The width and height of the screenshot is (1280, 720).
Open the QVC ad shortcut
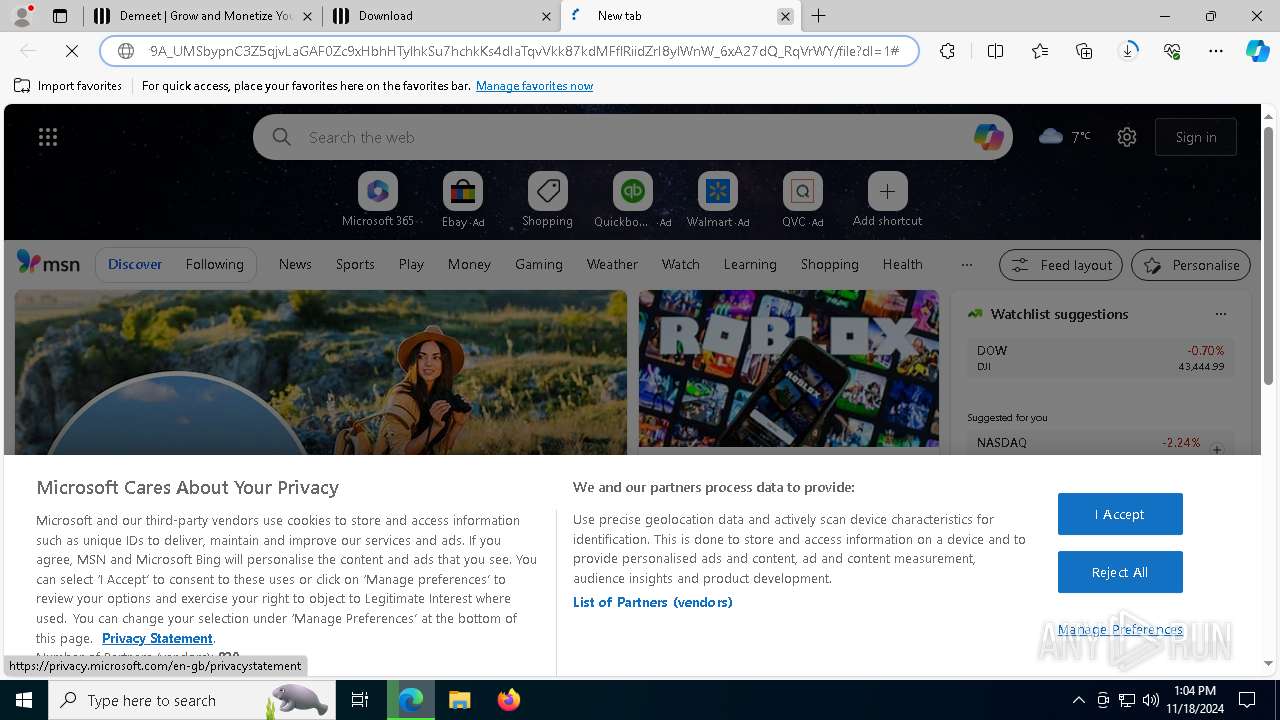click(x=802, y=200)
